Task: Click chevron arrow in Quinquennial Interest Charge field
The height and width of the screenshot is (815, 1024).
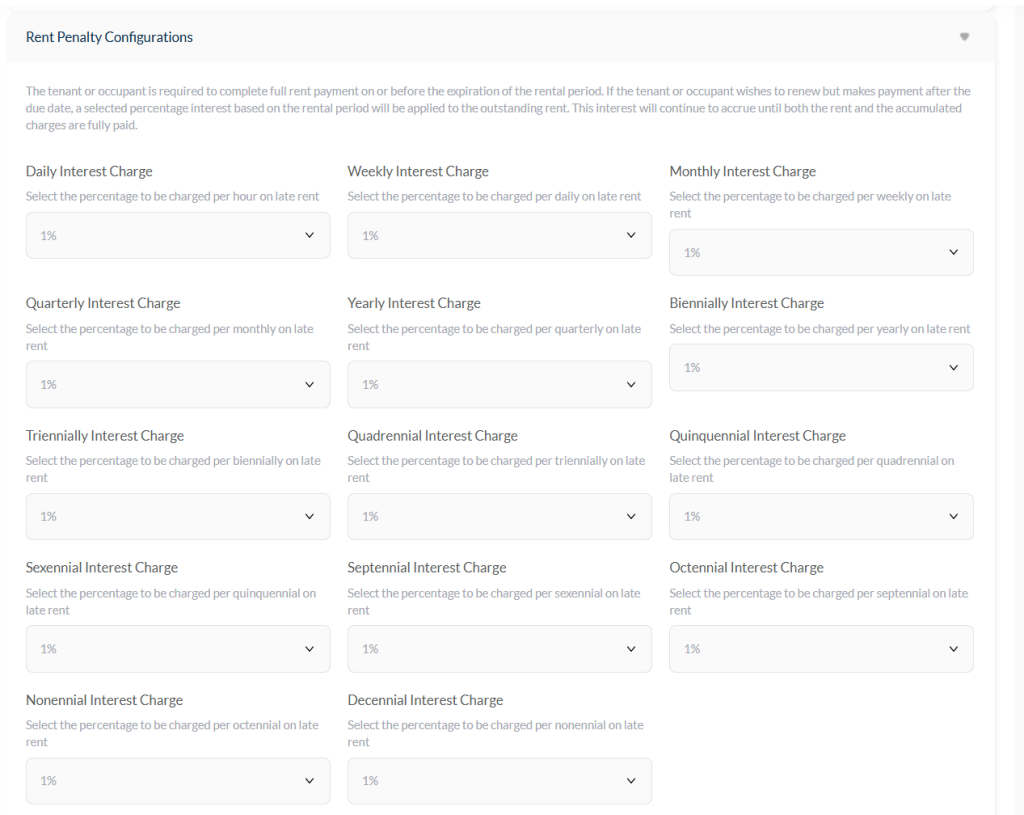Action: pyautogui.click(x=953, y=517)
